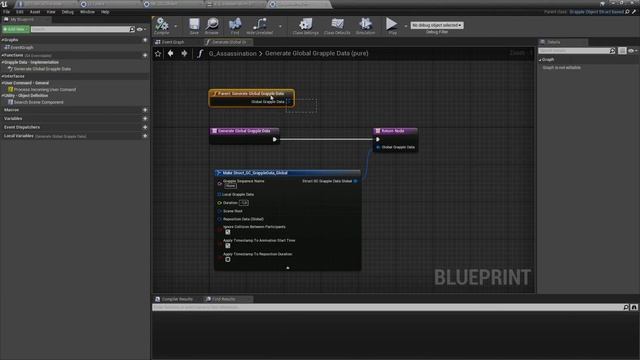640x360 pixels.
Task: Collapse the Make Struct node advanced pins arrow
Action: (x=288, y=268)
